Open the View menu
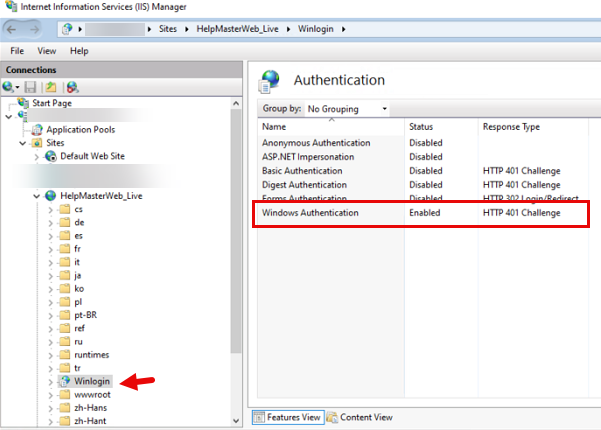This screenshot has width=601, height=430. pyautogui.click(x=47, y=51)
